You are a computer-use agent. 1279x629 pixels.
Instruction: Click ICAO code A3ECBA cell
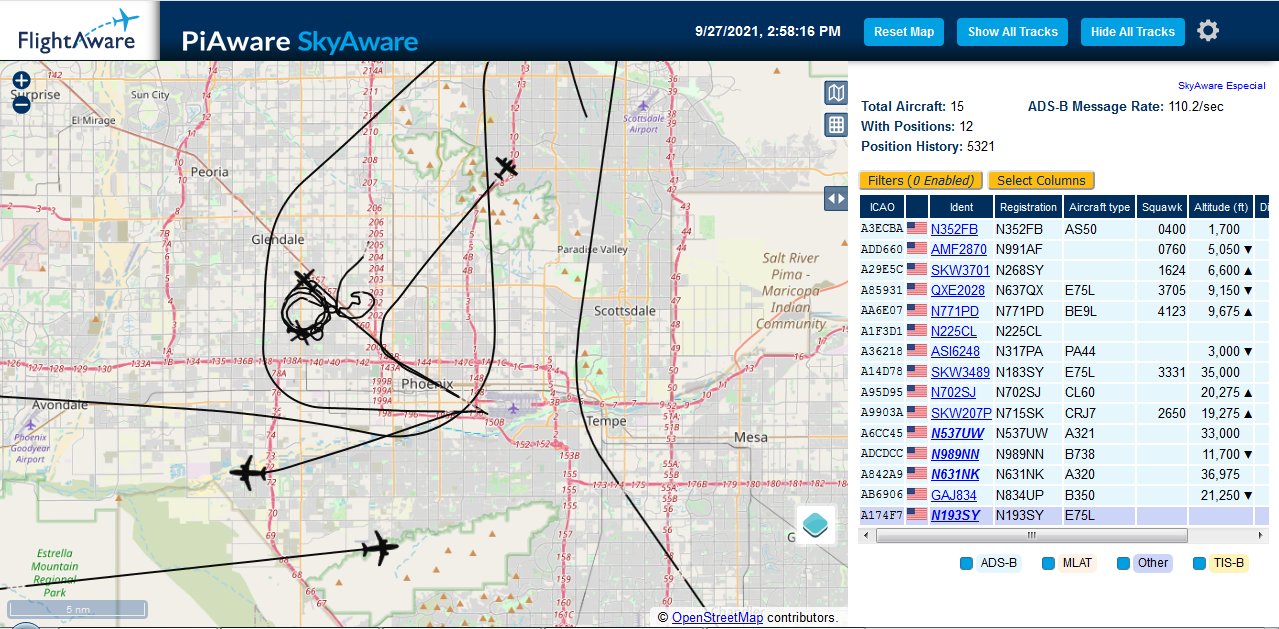click(882, 229)
